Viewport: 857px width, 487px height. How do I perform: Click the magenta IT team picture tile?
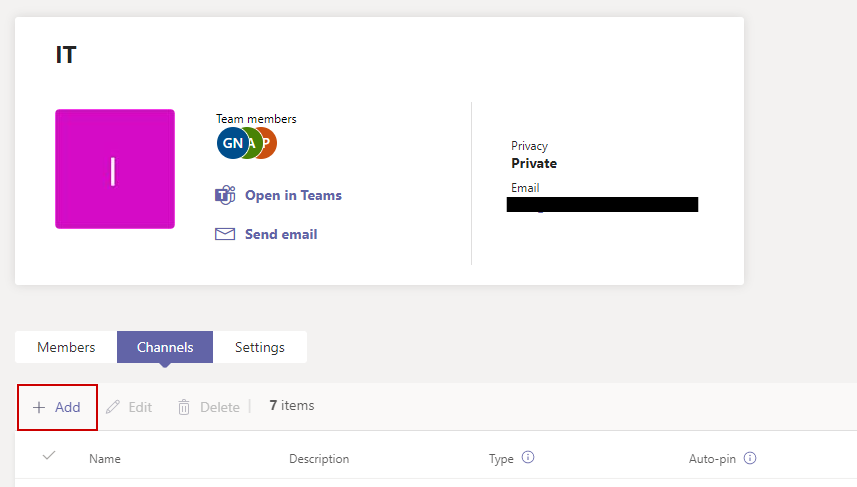click(x=115, y=169)
